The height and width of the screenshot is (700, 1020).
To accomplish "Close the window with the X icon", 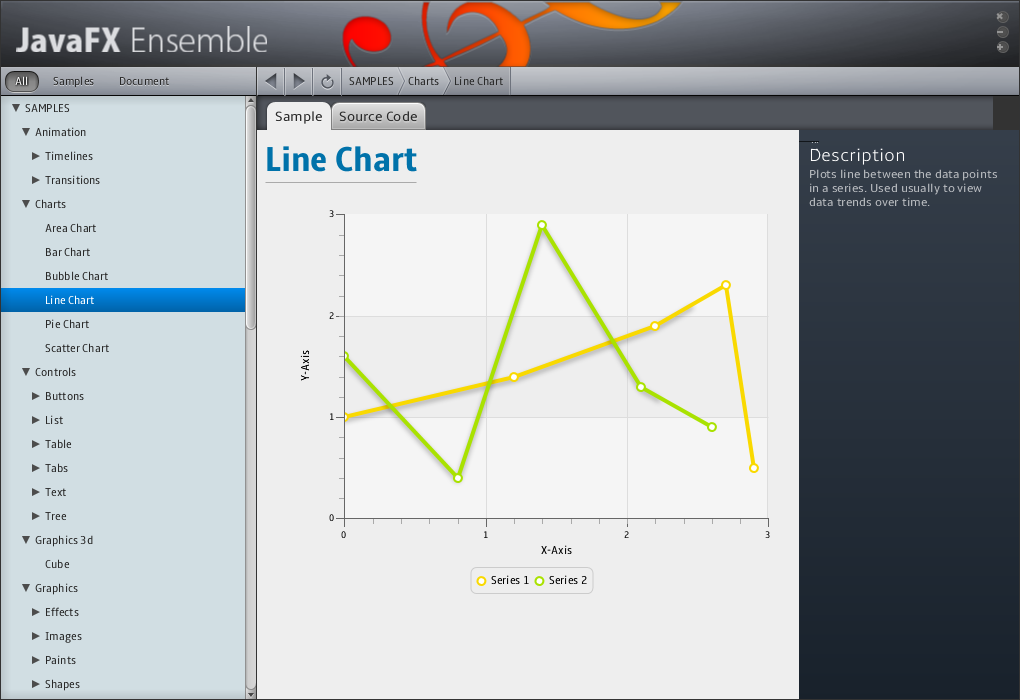I will (x=1002, y=17).
